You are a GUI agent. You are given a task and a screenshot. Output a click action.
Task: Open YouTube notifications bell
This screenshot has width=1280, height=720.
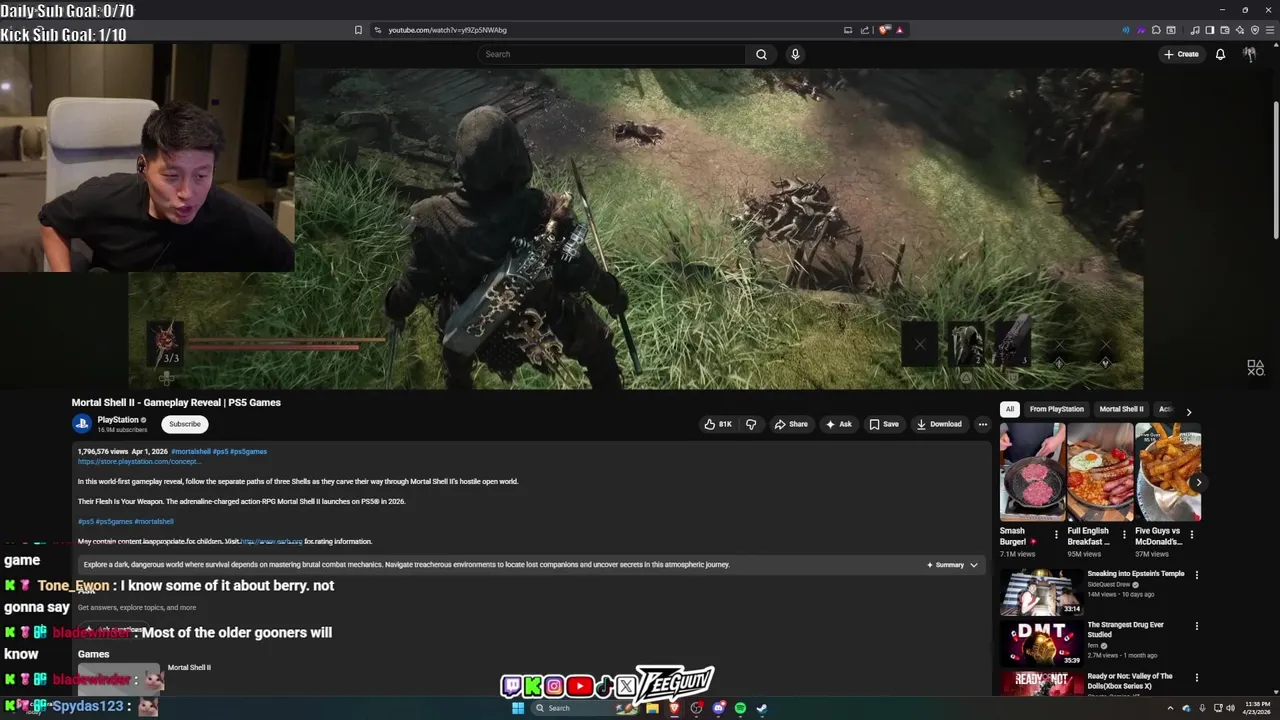(1220, 54)
